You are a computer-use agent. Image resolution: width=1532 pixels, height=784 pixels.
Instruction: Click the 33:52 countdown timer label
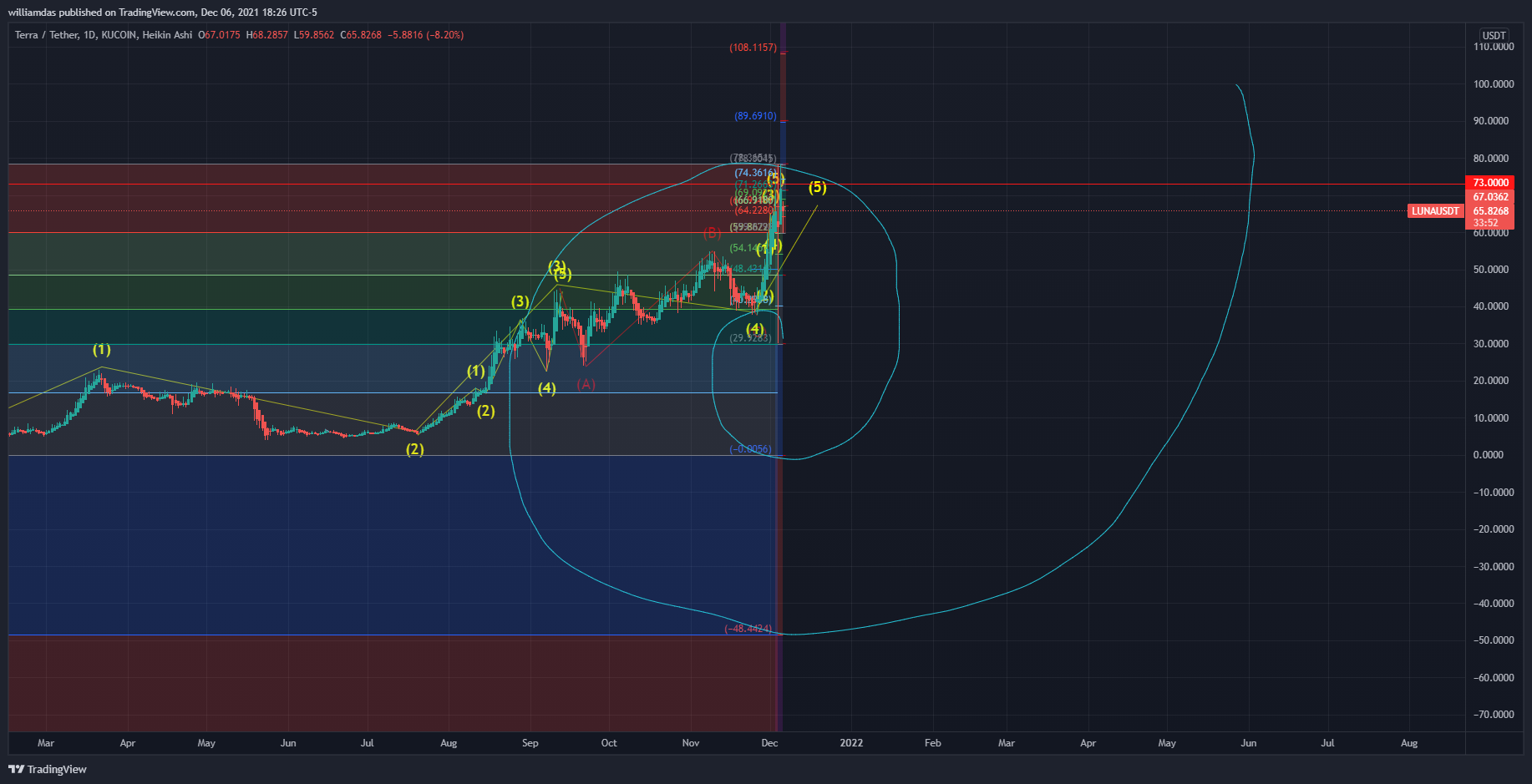[1485, 223]
